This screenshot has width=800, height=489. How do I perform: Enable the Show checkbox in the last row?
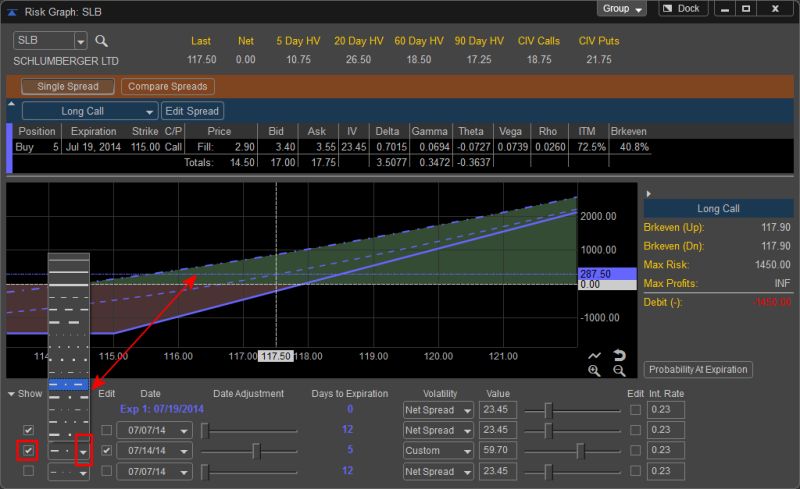[x=29, y=471]
